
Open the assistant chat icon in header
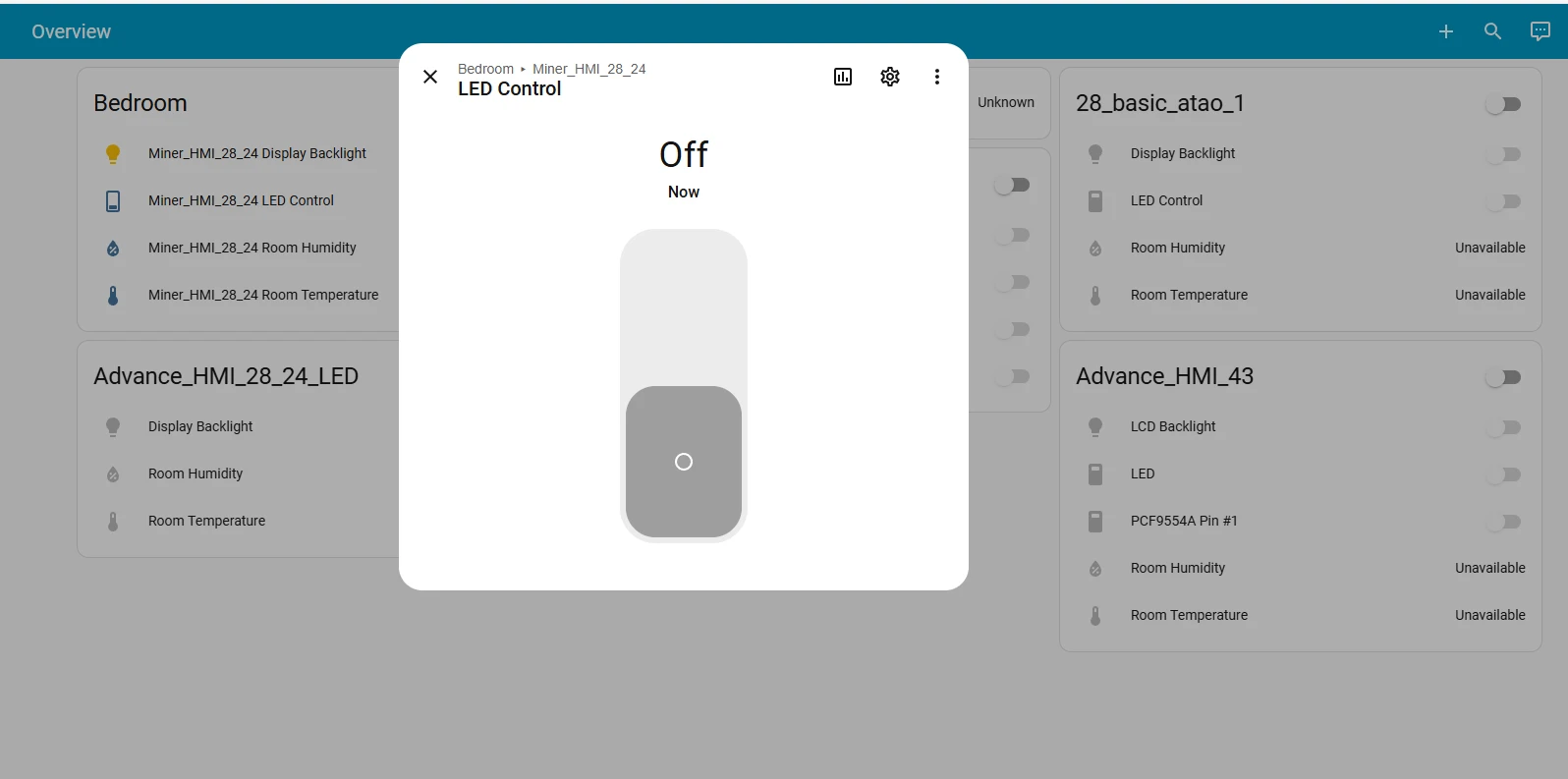click(x=1540, y=31)
